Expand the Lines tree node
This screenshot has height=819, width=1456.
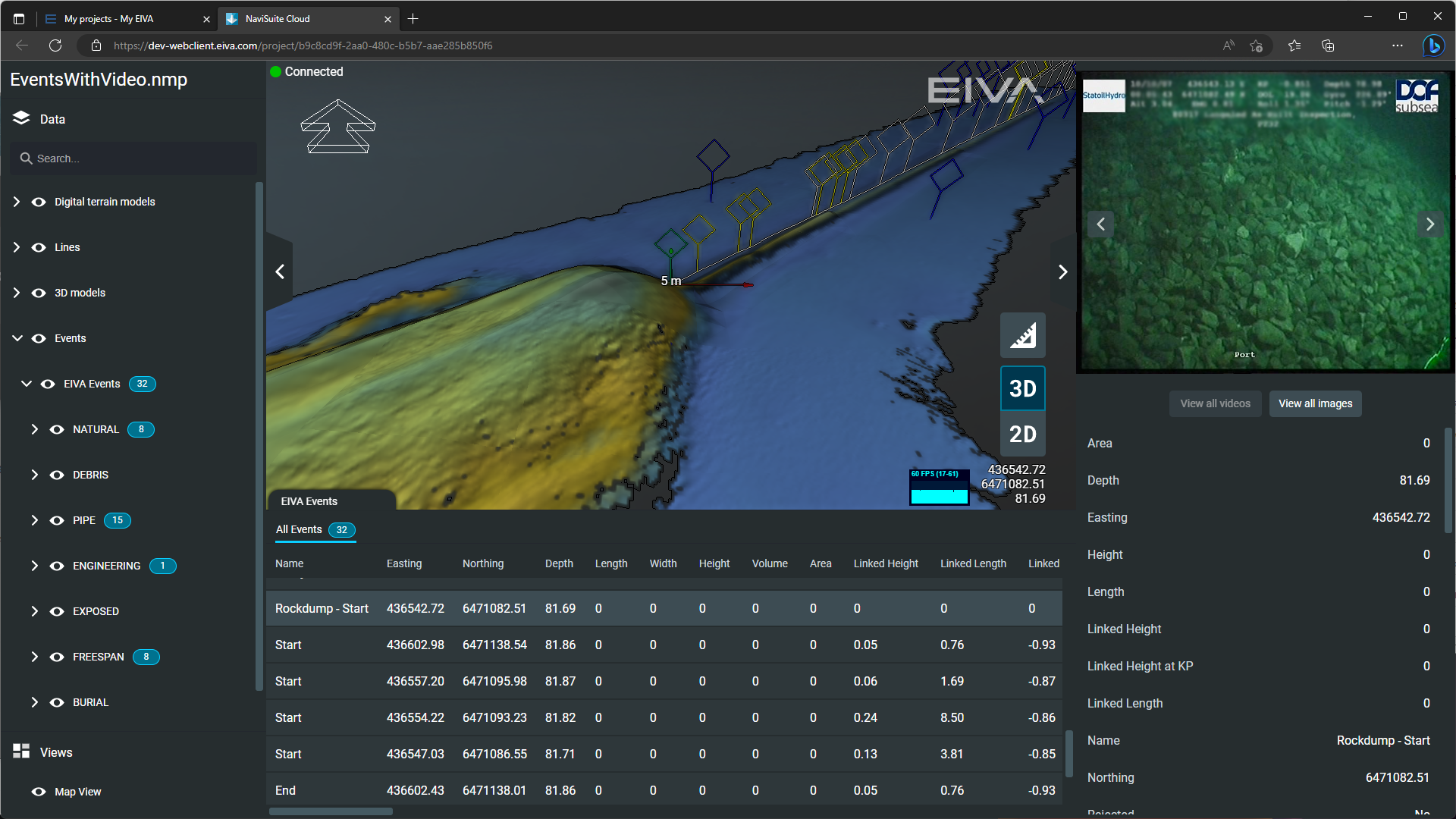point(17,247)
